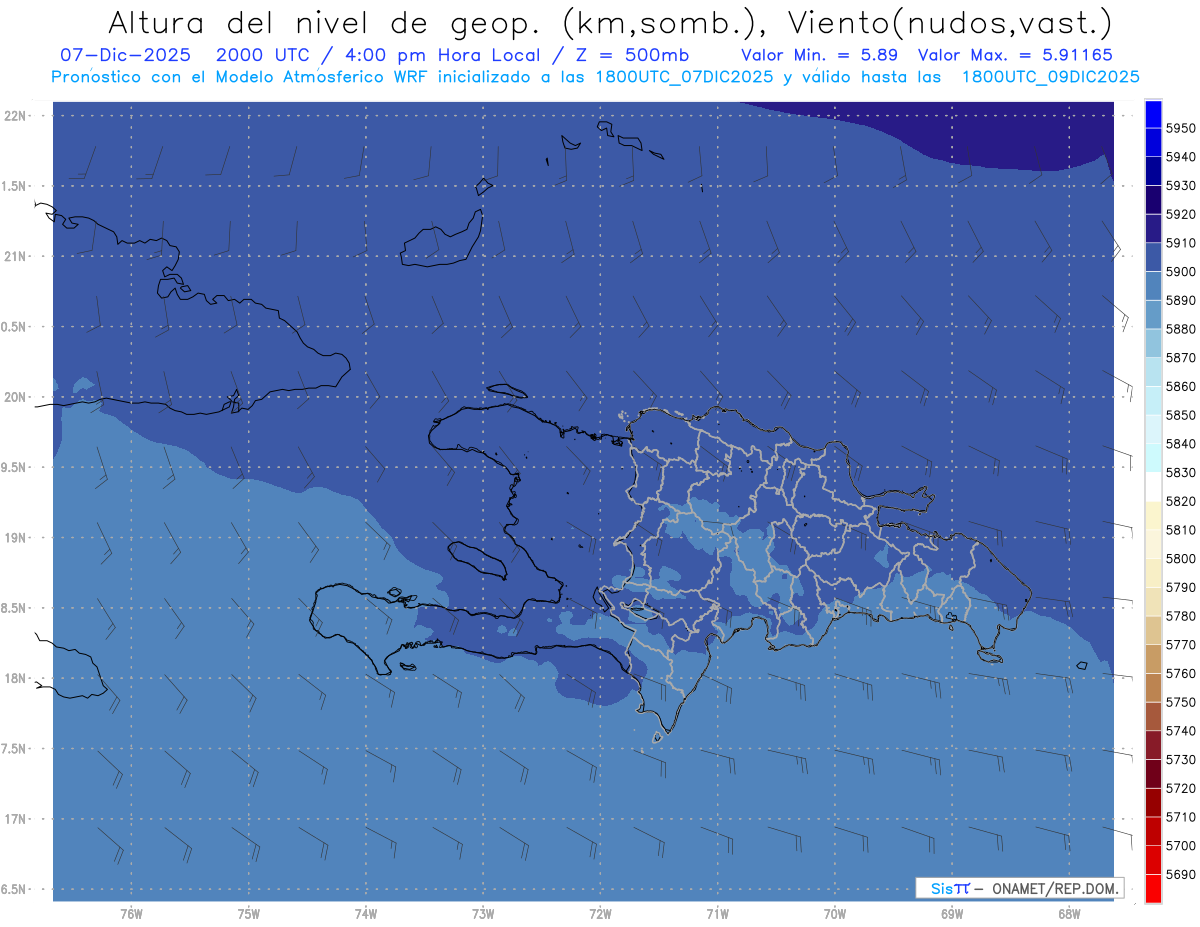Select the 'Valor Min. = 5.89' readout
The width and height of the screenshot is (1200, 927).
coord(819,56)
